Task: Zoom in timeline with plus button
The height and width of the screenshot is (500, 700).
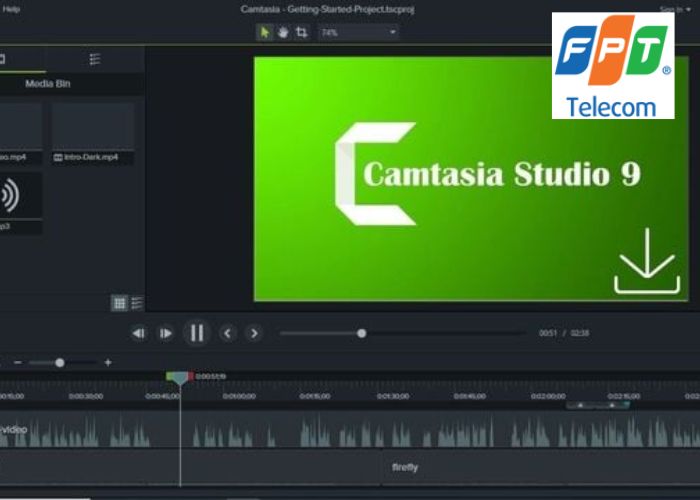Action: (108, 363)
